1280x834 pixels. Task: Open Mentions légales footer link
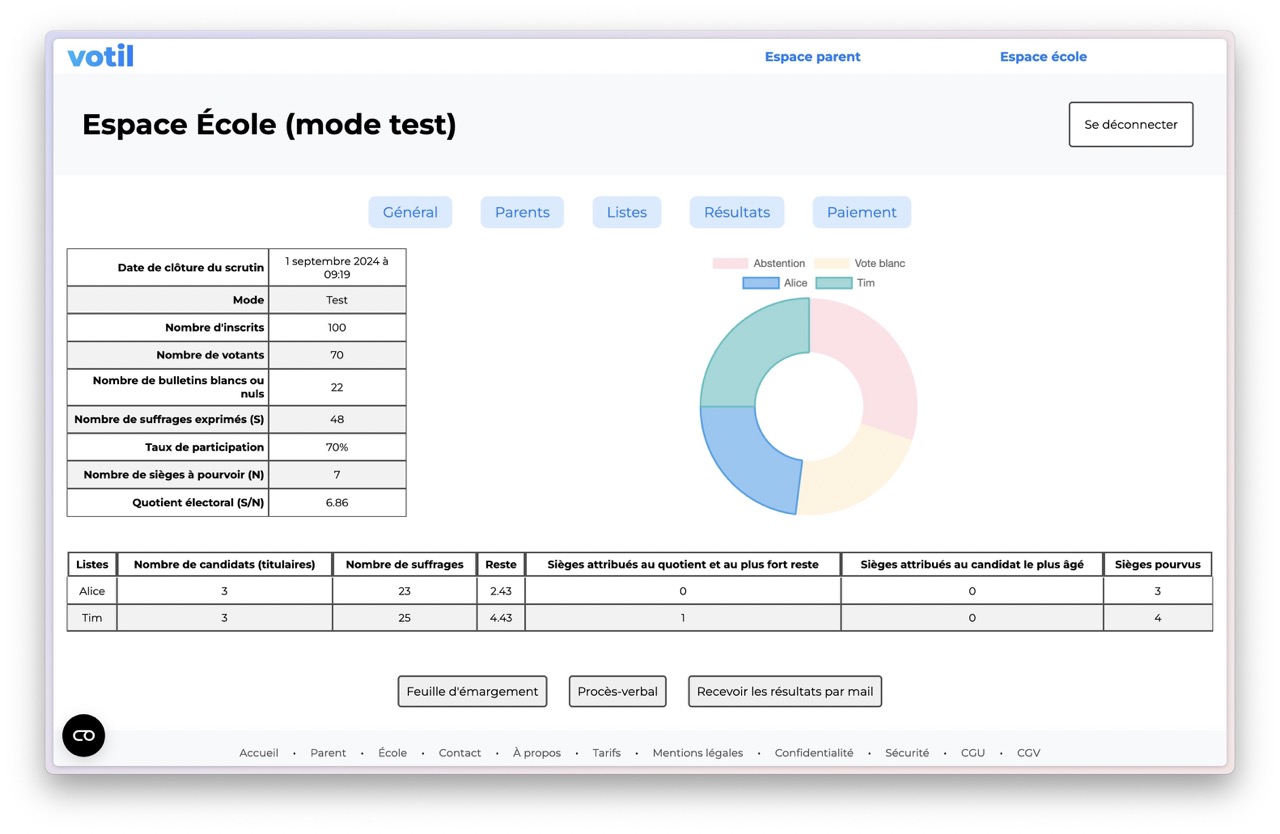(698, 753)
